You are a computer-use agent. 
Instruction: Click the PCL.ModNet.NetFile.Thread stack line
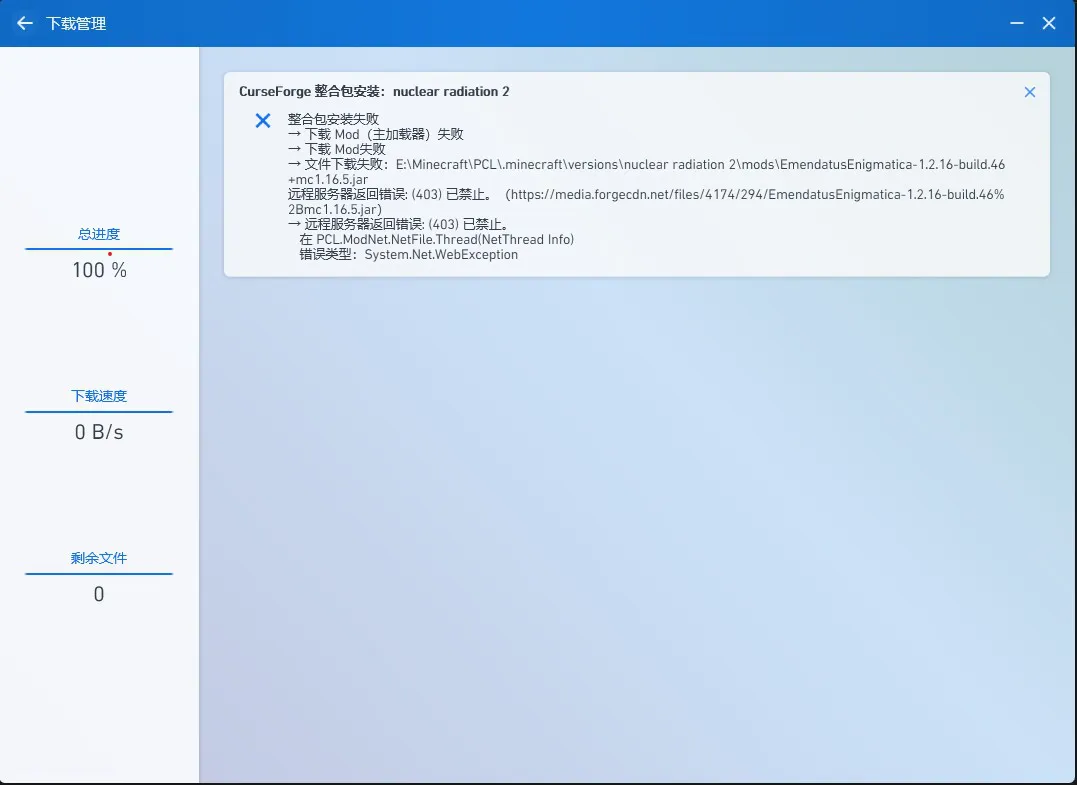(437, 240)
